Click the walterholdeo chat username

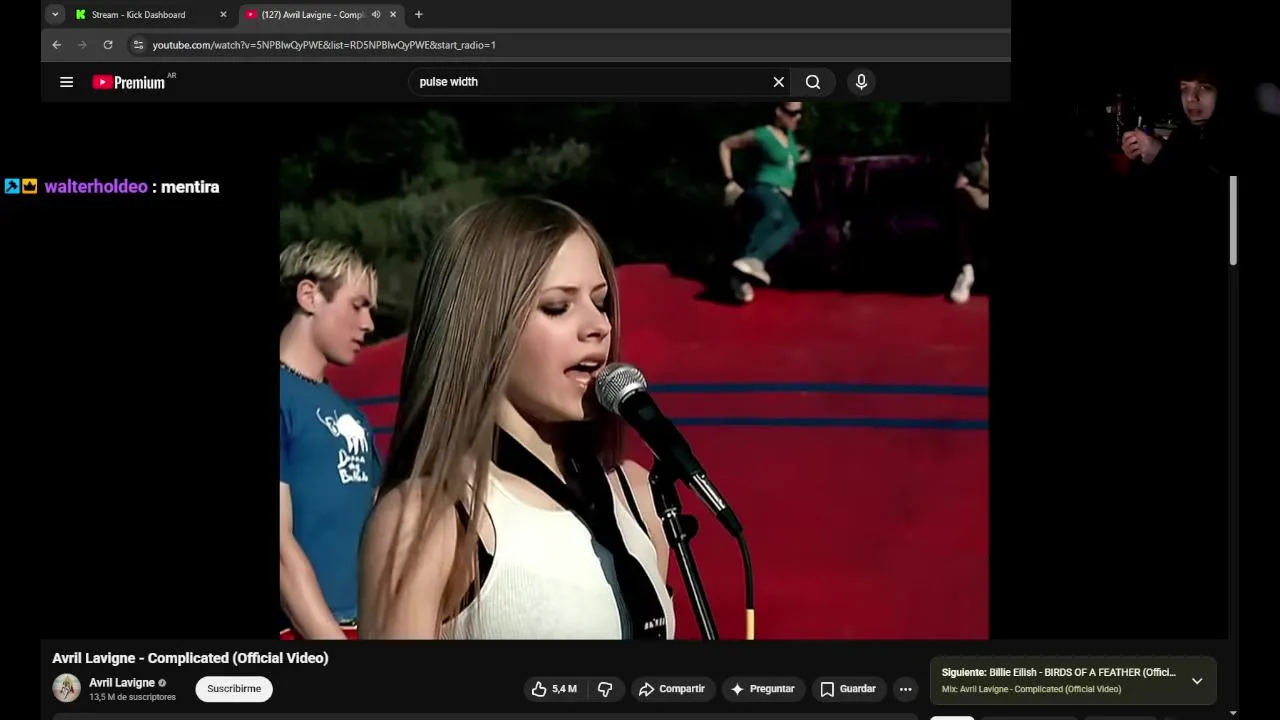tap(96, 187)
